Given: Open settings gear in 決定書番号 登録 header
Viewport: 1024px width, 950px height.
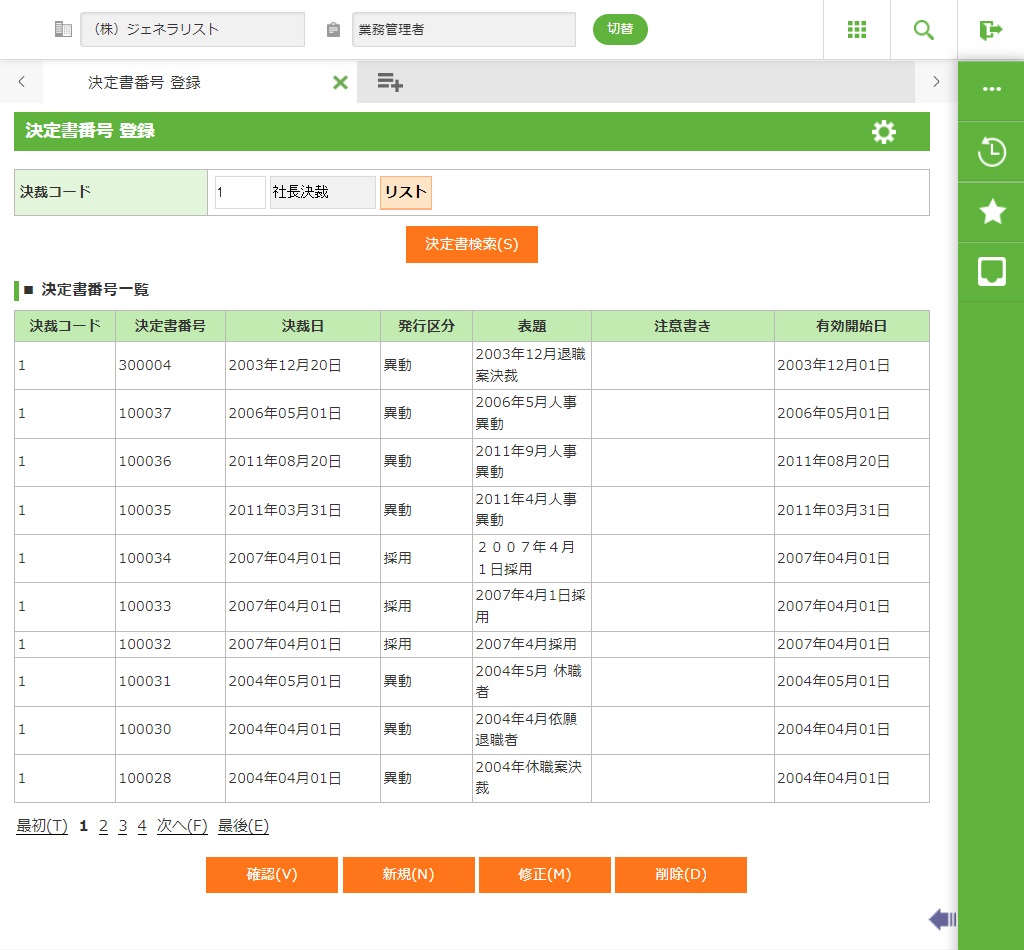Looking at the screenshot, I should [884, 132].
